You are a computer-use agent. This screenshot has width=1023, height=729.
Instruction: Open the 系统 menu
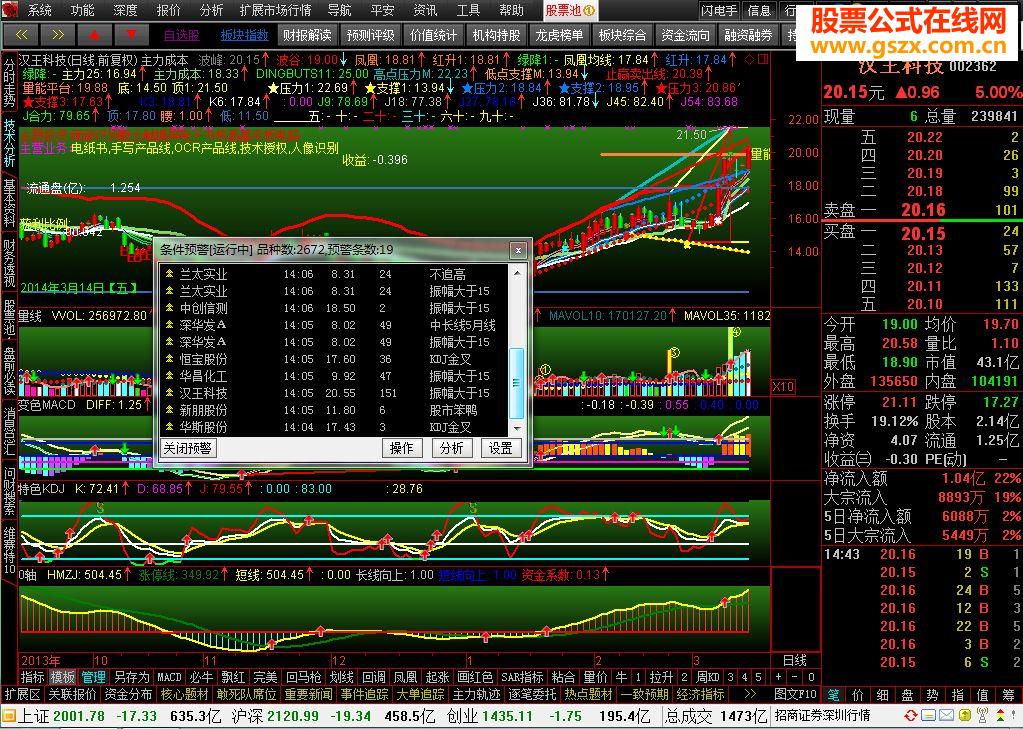click(40, 10)
